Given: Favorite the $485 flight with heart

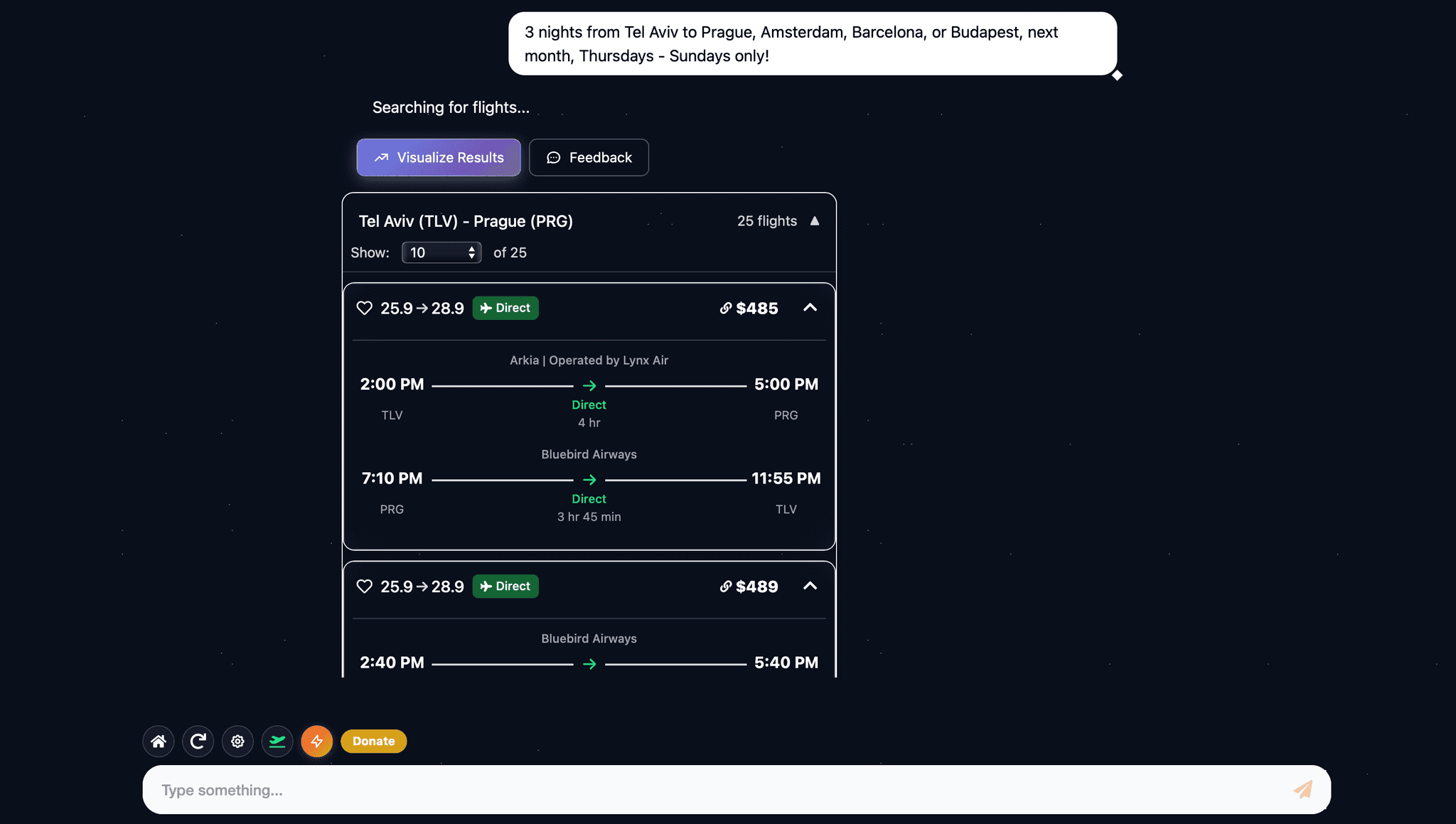Looking at the screenshot, I should click(364, 308).
